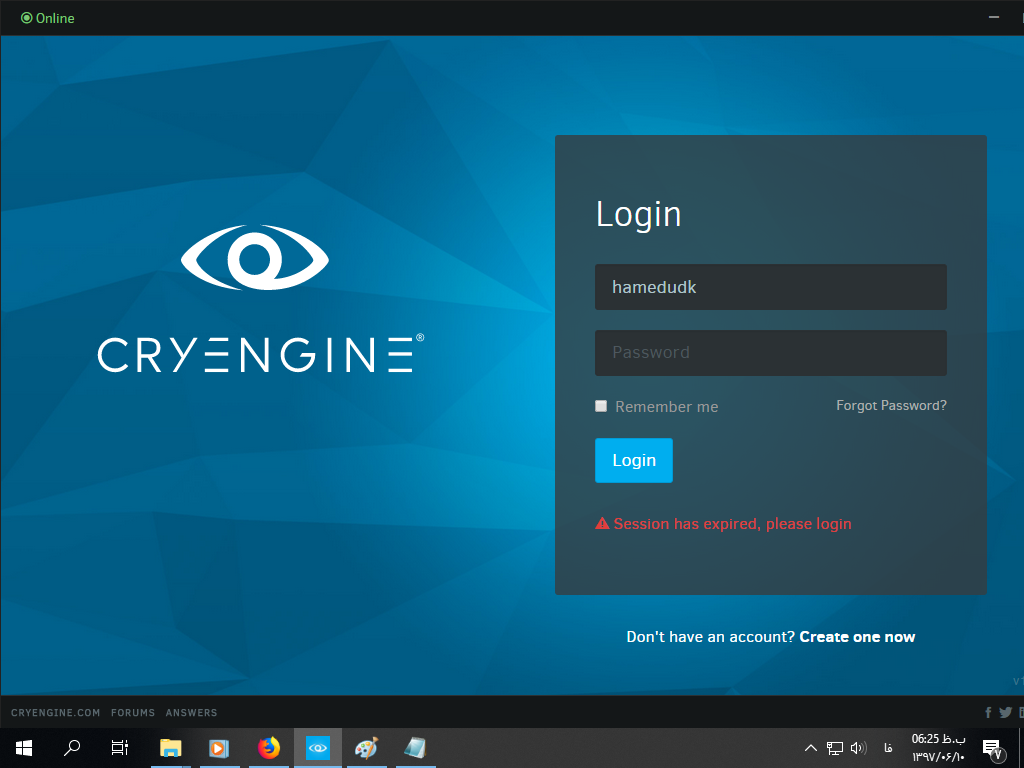Open the notepad taskbar icon
1024x768 pixels.
(x=415, y=748)
